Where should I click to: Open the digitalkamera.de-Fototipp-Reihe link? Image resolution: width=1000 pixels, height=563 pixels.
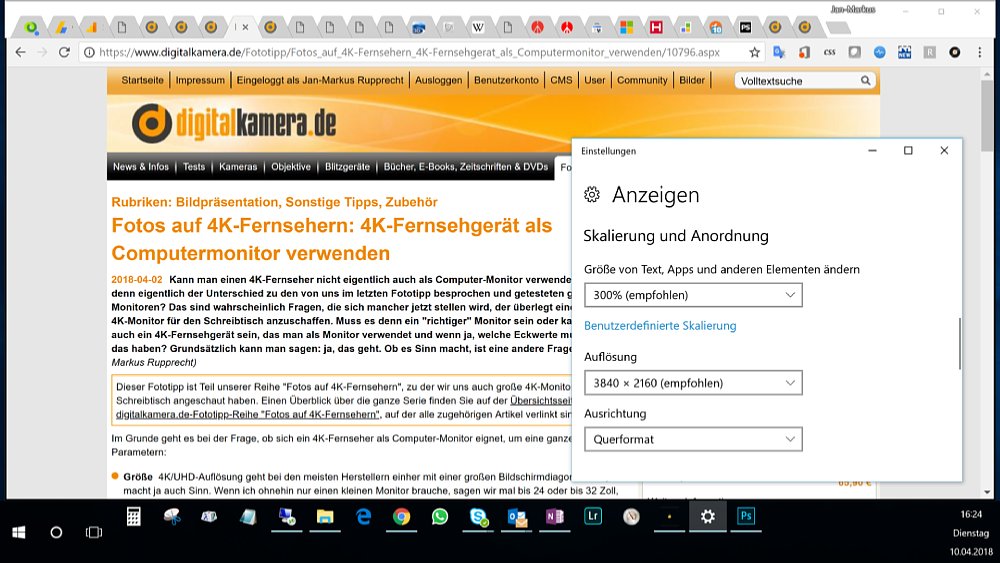[x=247, y=414]
